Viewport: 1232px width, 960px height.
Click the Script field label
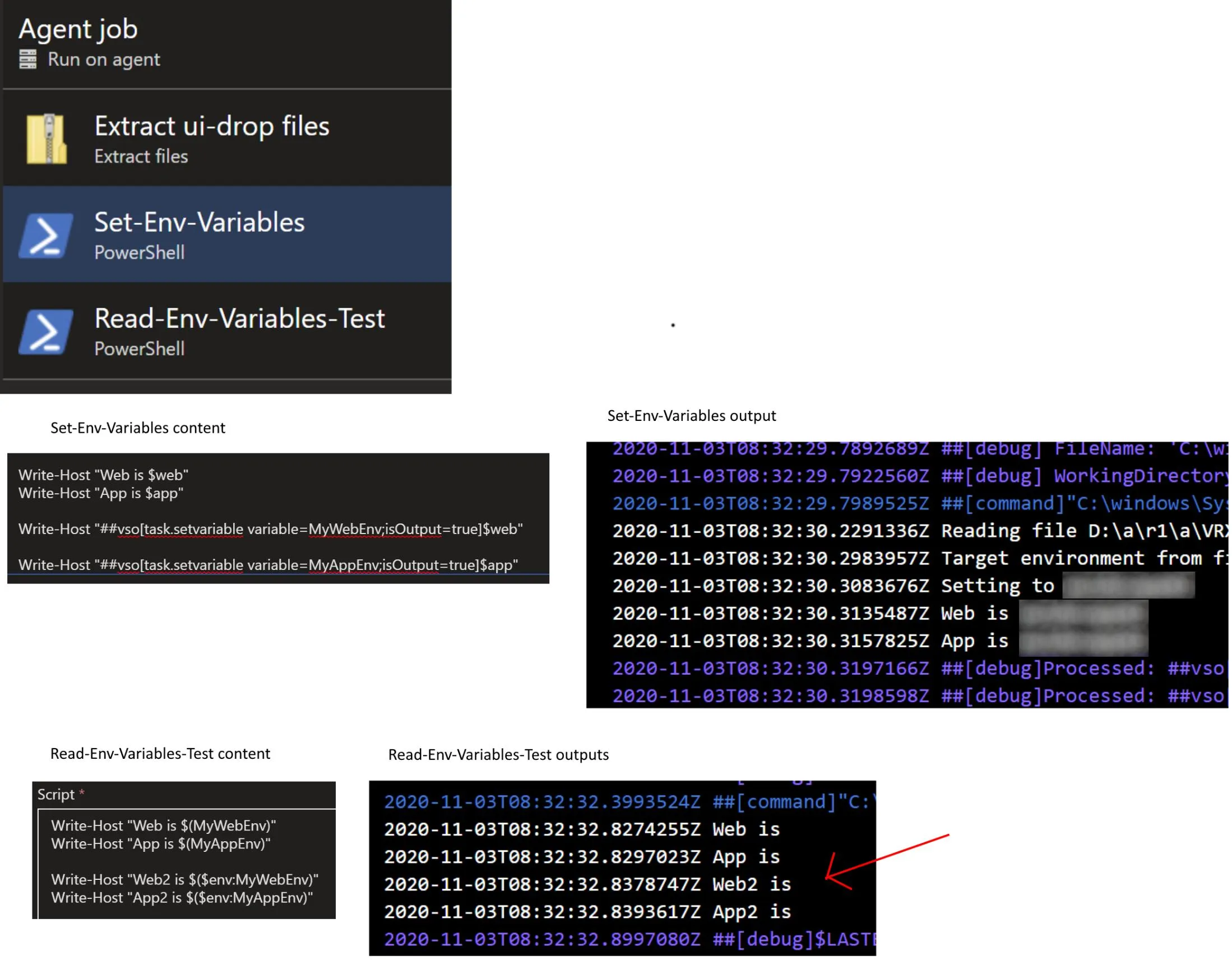click(56, 795)
